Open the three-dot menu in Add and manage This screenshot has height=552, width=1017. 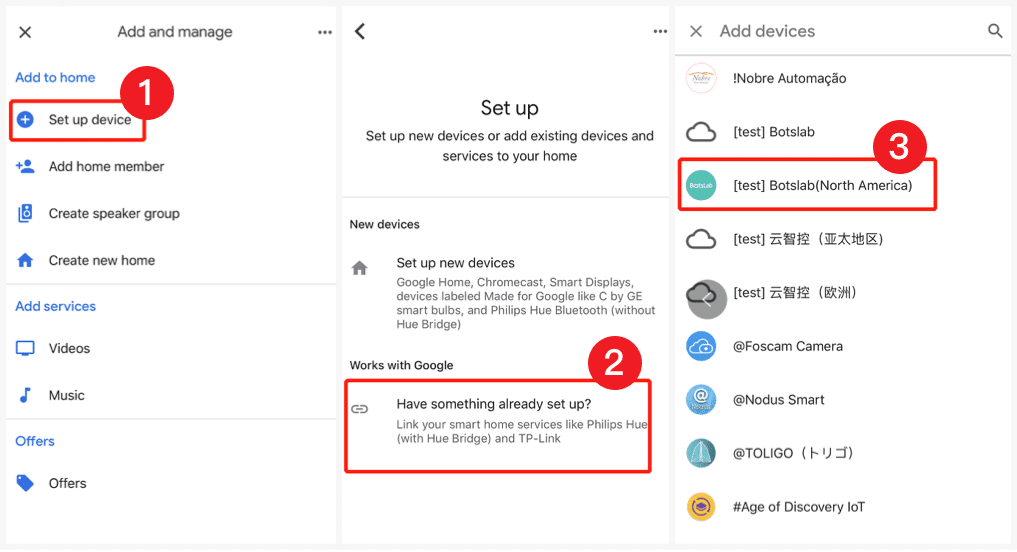point(325,32)
